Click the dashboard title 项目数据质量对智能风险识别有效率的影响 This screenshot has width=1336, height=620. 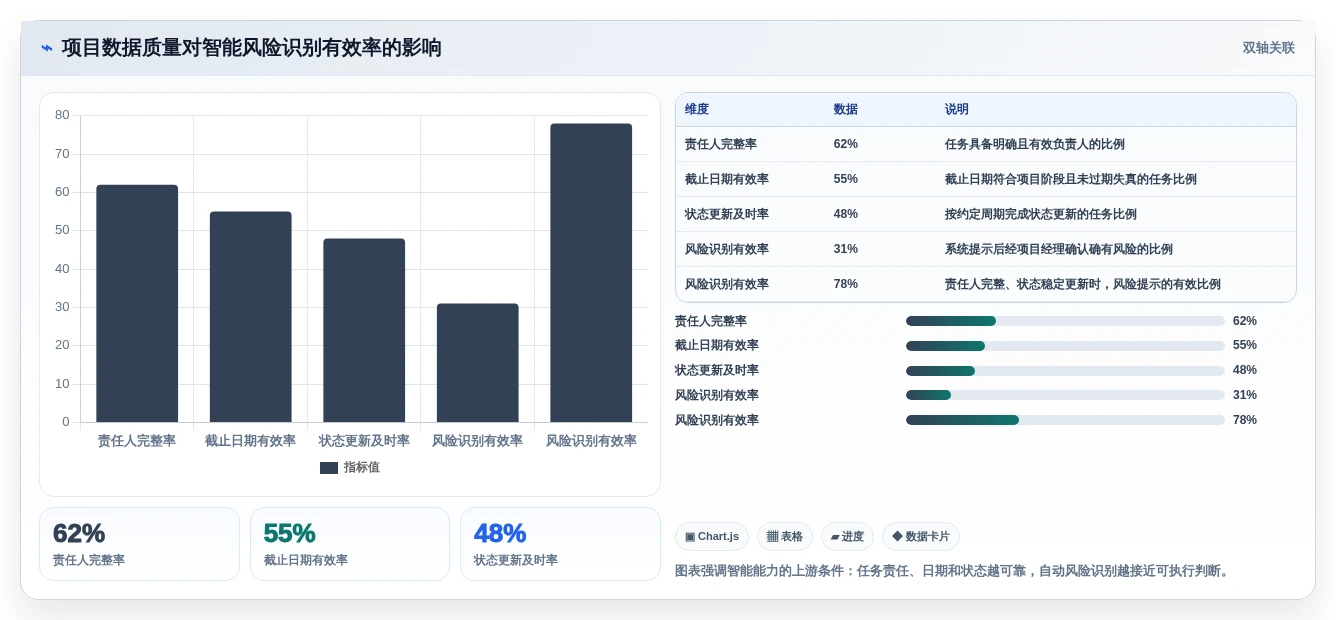pos(252,48)
